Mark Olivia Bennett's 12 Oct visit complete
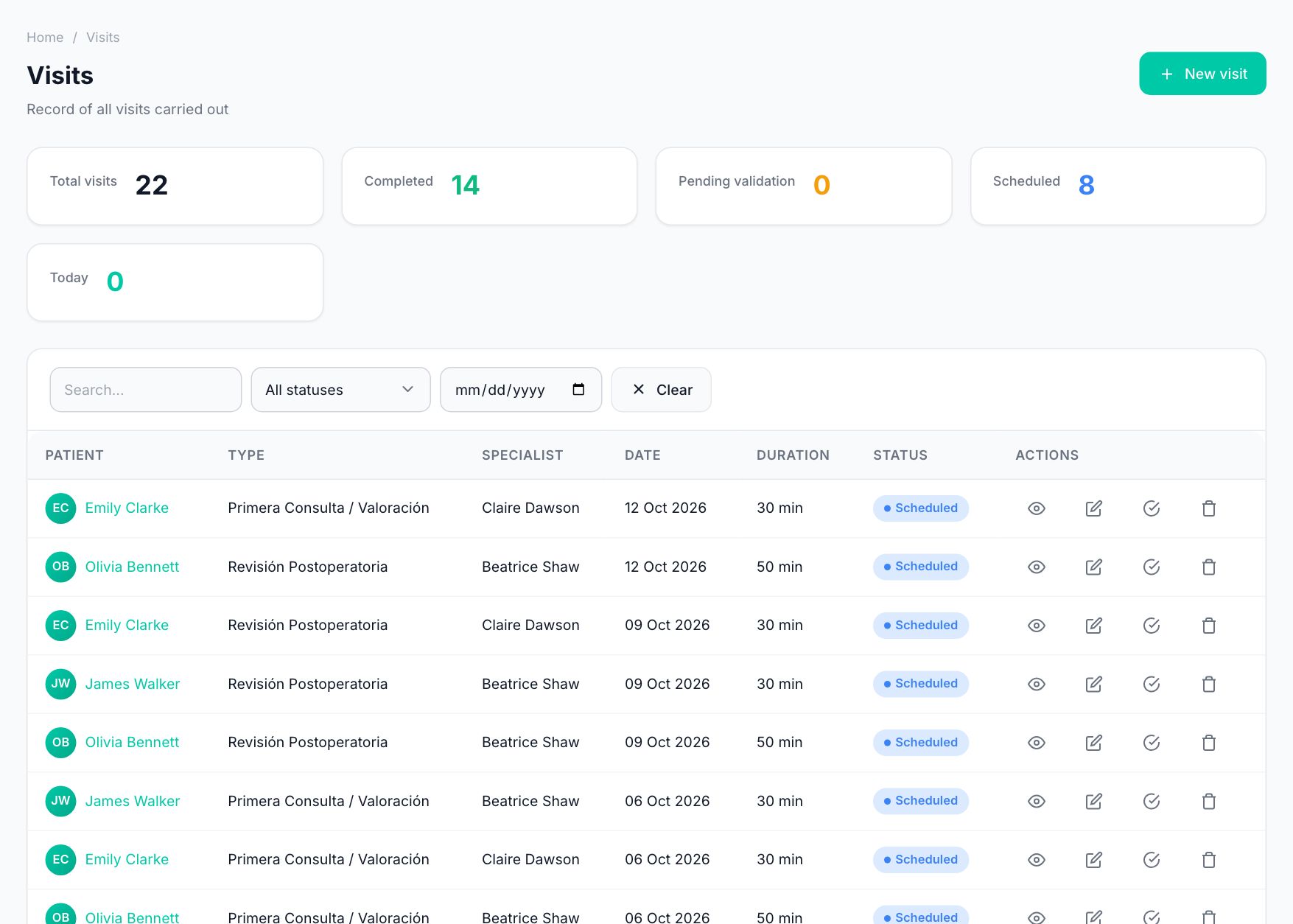Screen dimensions: 1293x924 click(x=1151, y=567)
